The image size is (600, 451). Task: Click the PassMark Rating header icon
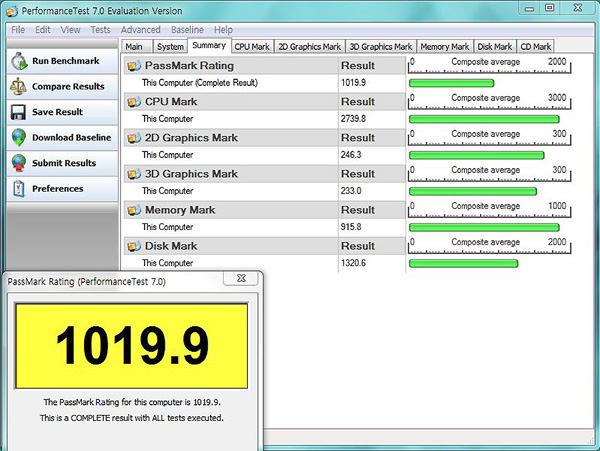tap(134, 66)
